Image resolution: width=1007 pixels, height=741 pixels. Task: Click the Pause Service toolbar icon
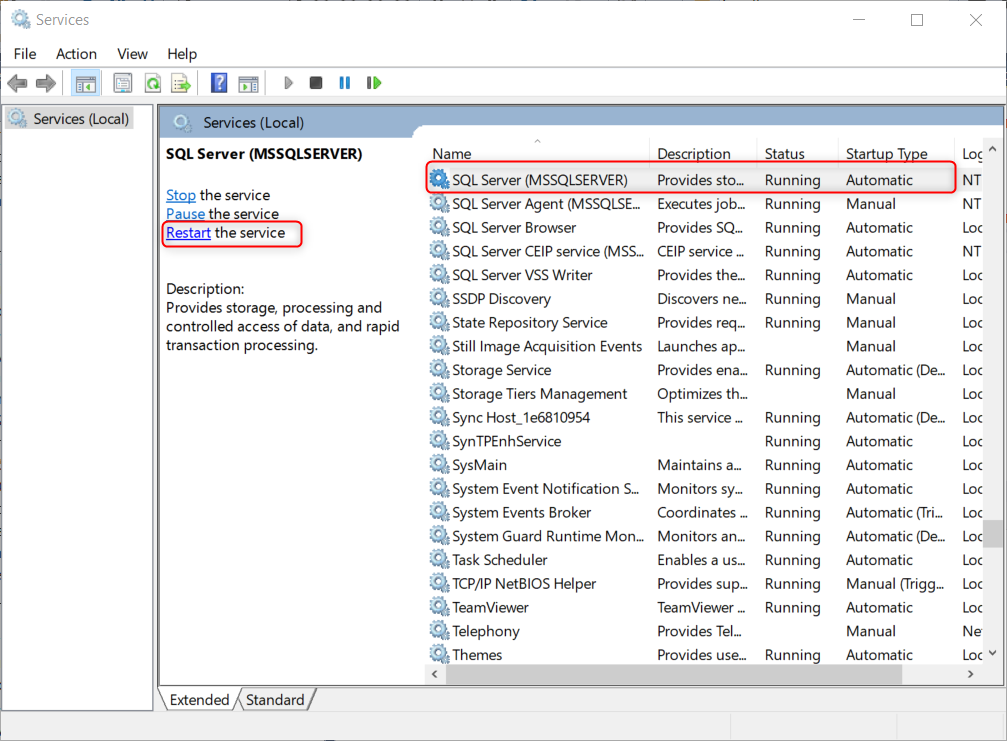[x=345, y=83]
